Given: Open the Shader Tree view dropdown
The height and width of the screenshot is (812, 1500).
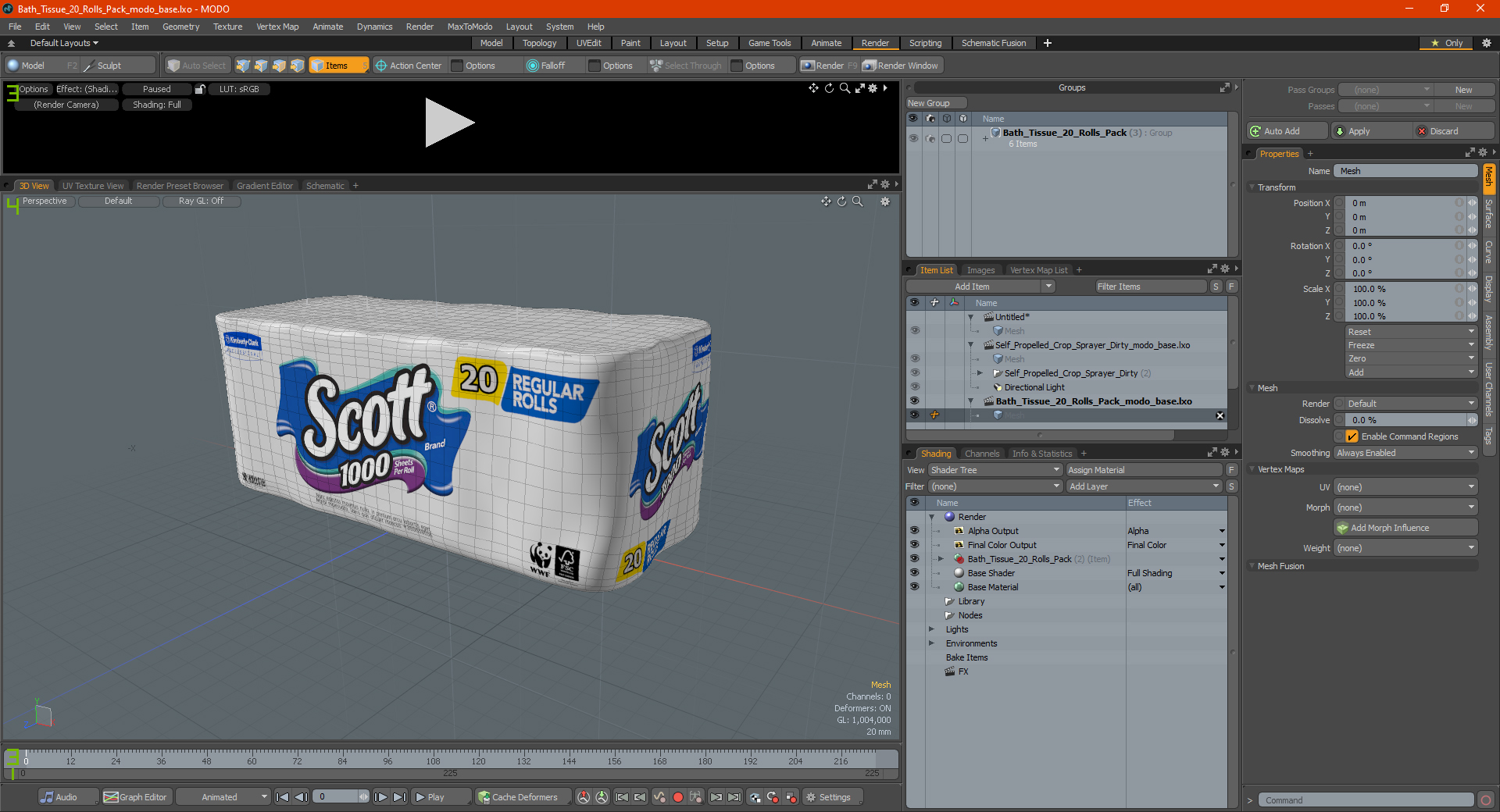Looking at the screenshot, I should click(x=995, y=470).
